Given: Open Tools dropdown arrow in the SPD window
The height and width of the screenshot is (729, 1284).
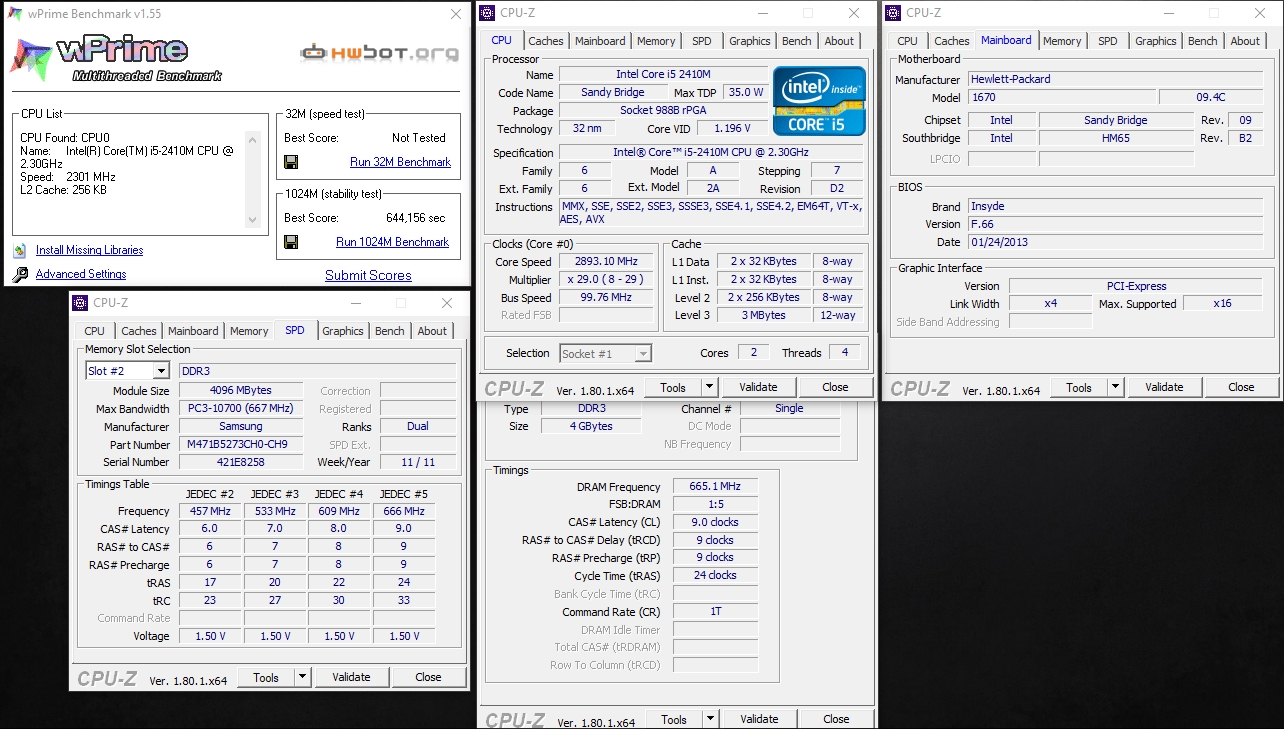Looking at the screenshot, I should tap(302, 677).
